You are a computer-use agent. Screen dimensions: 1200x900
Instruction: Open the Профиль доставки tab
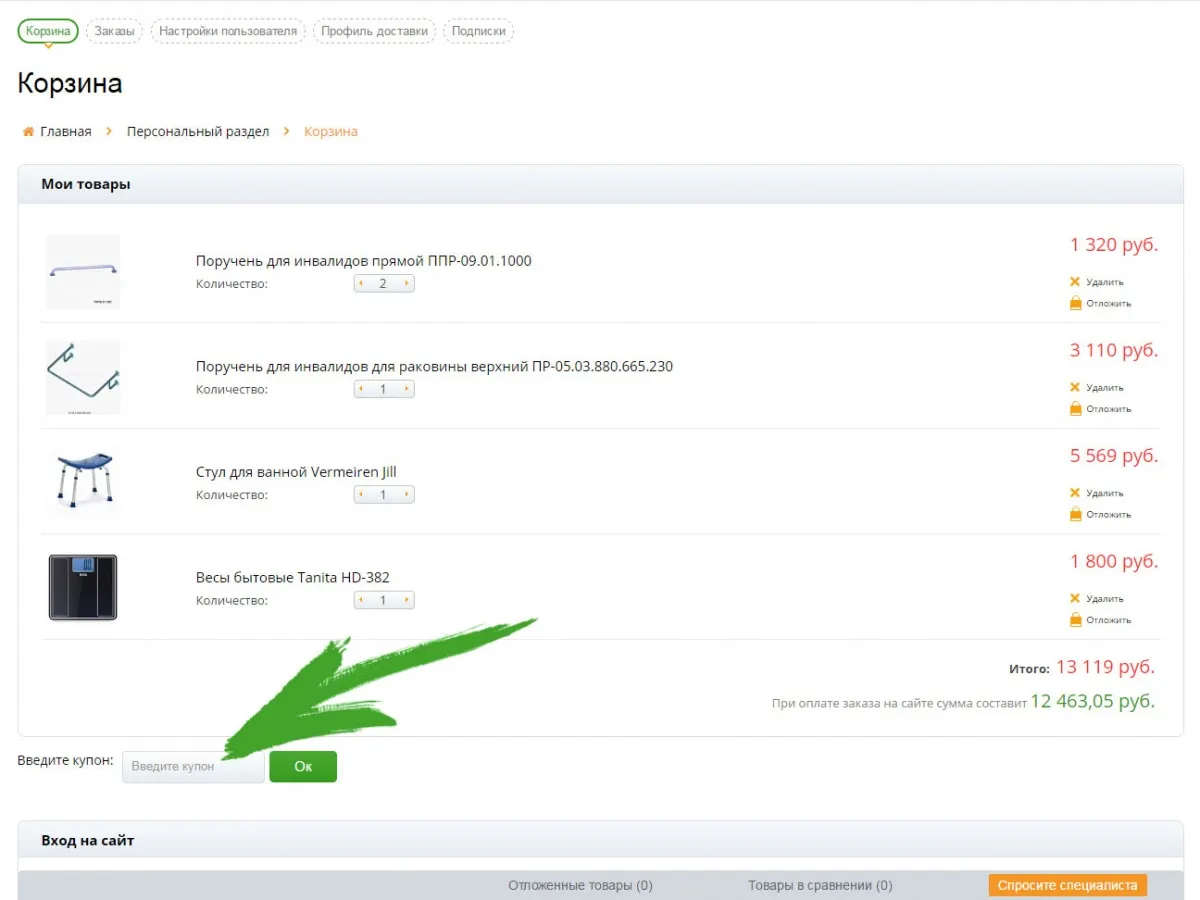click(x=374, y=31)
